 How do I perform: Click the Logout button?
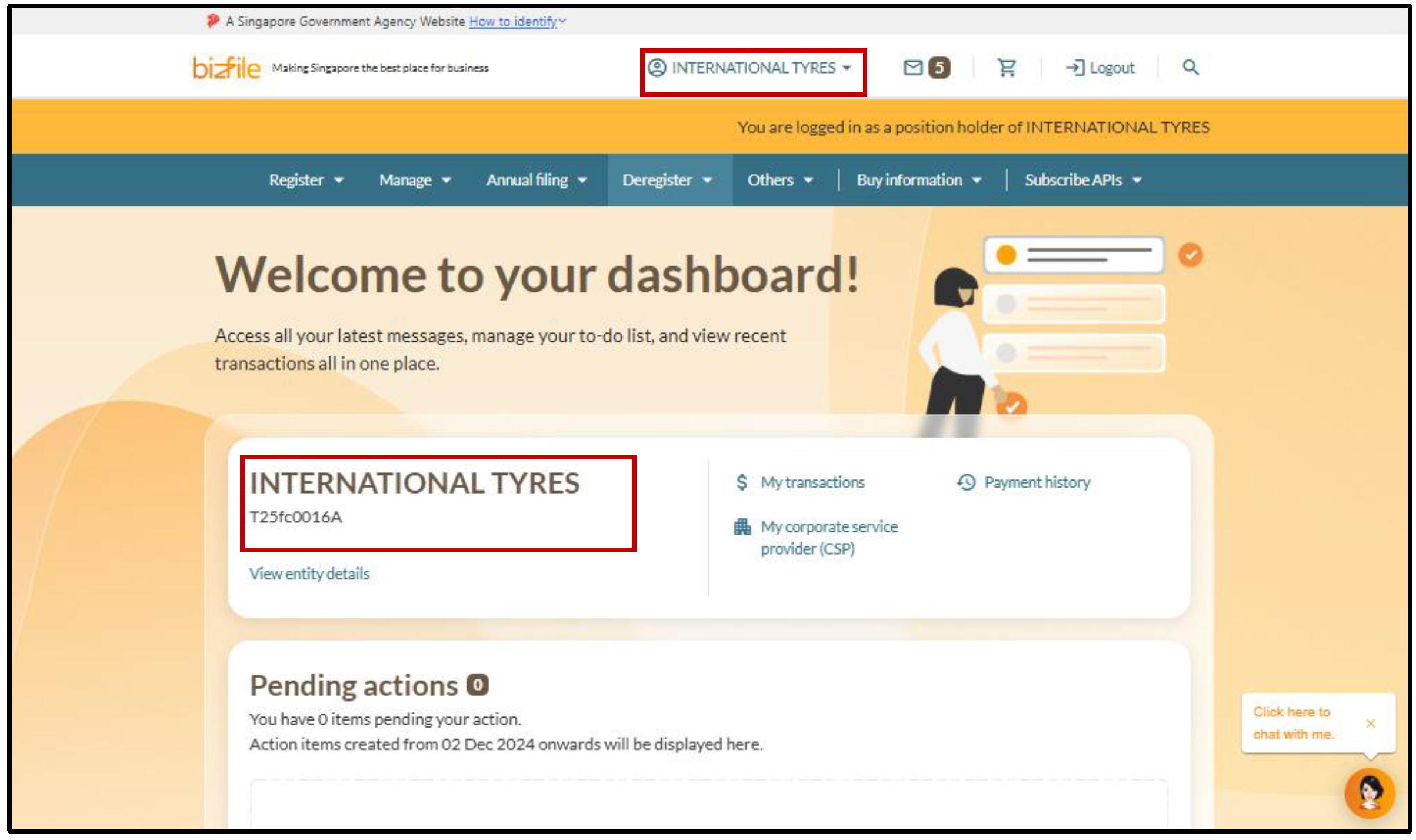tap(1100, 68)
